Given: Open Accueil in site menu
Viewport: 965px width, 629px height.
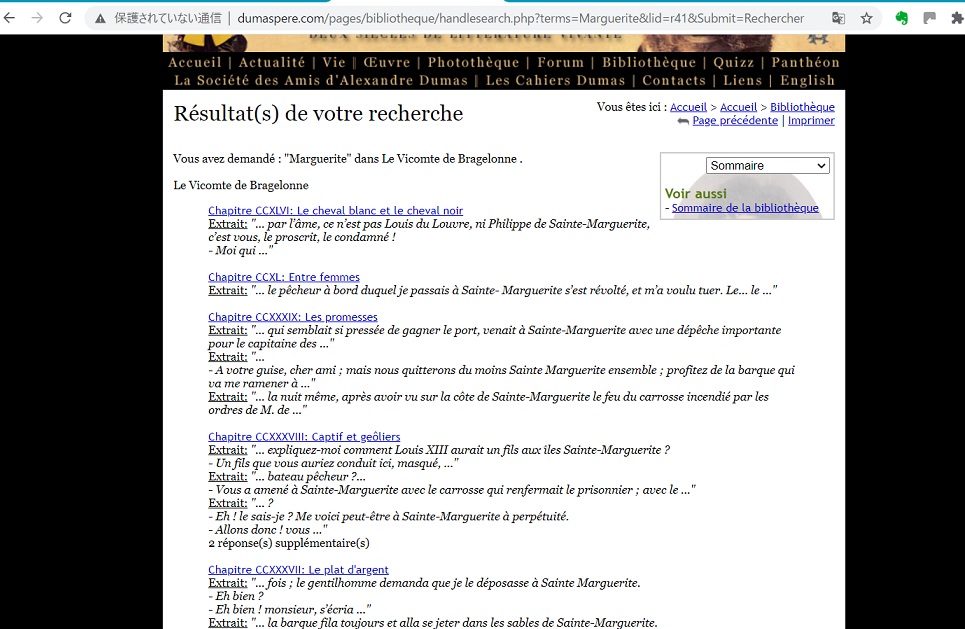Looking at the screenshot, I should click(x=194, y=62).
